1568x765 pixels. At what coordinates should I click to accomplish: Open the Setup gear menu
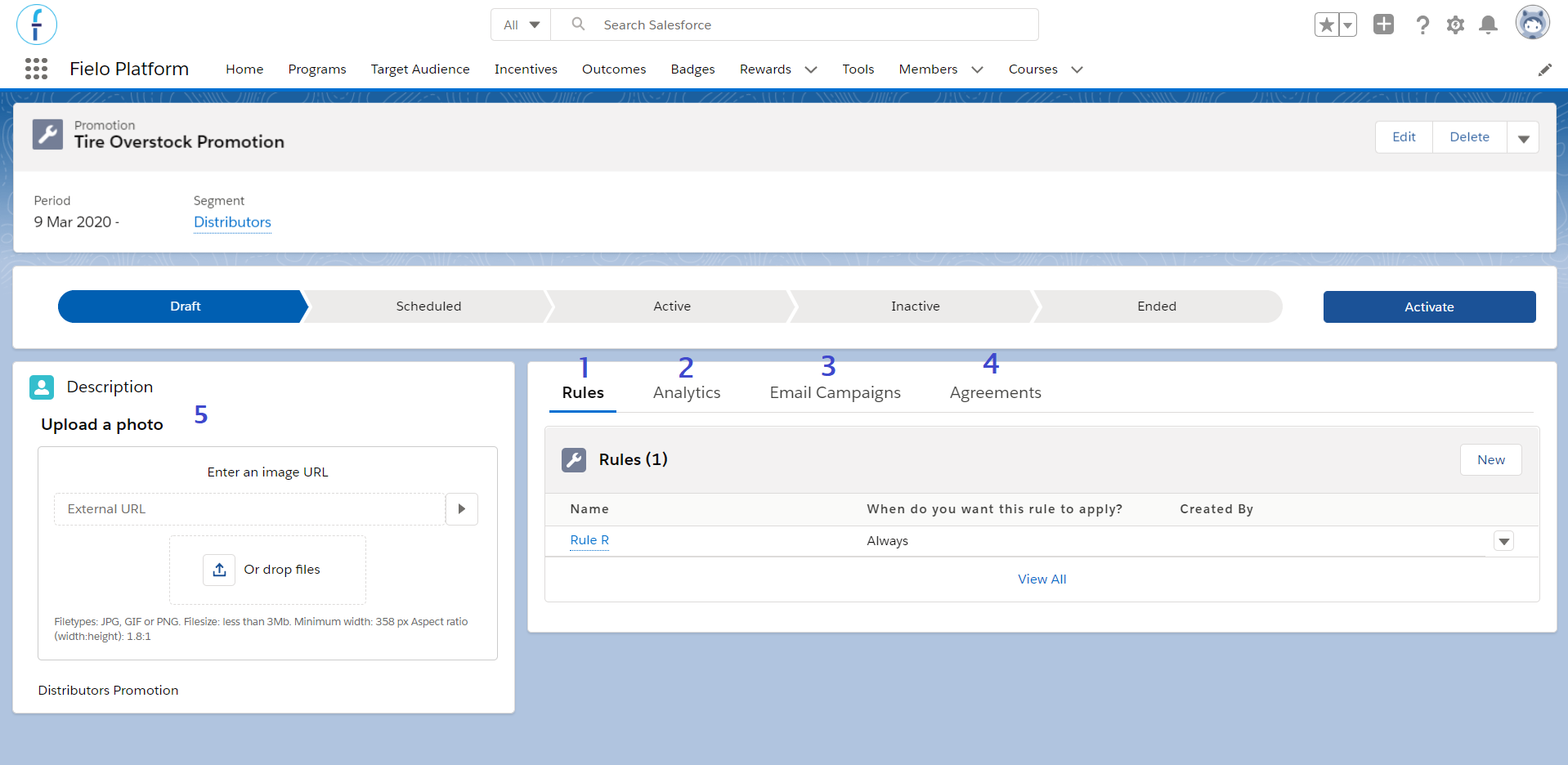1455,25
